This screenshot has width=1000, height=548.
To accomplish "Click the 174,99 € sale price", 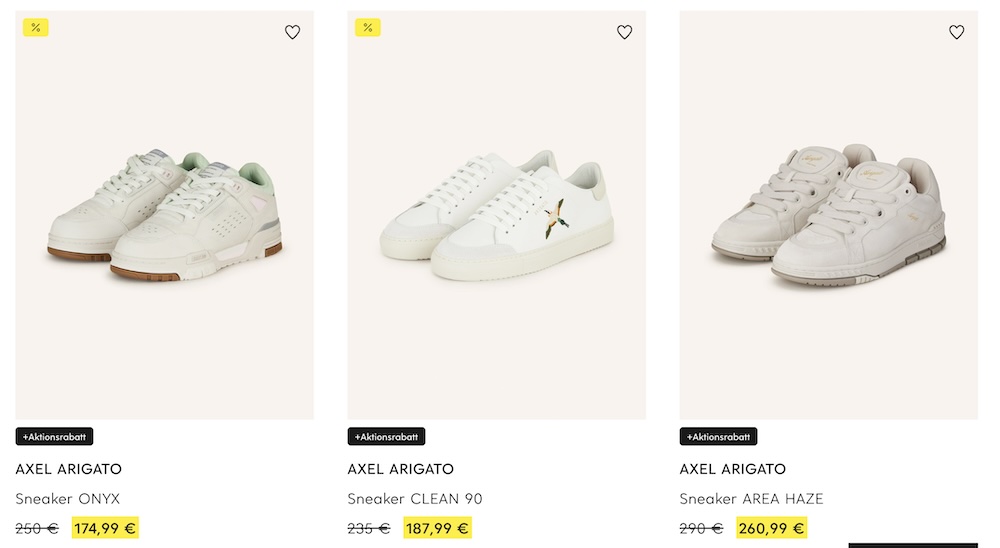I will point(105,528).
